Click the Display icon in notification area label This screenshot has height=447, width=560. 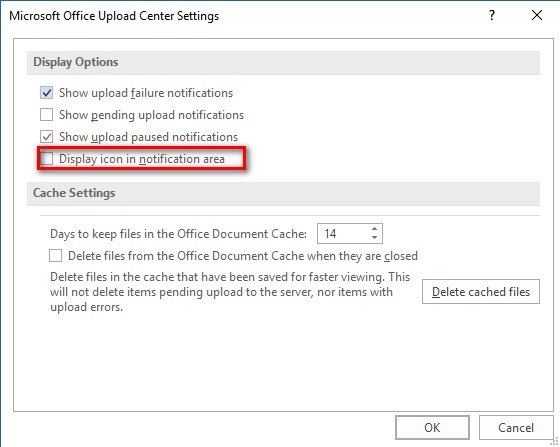click(142, 159)
